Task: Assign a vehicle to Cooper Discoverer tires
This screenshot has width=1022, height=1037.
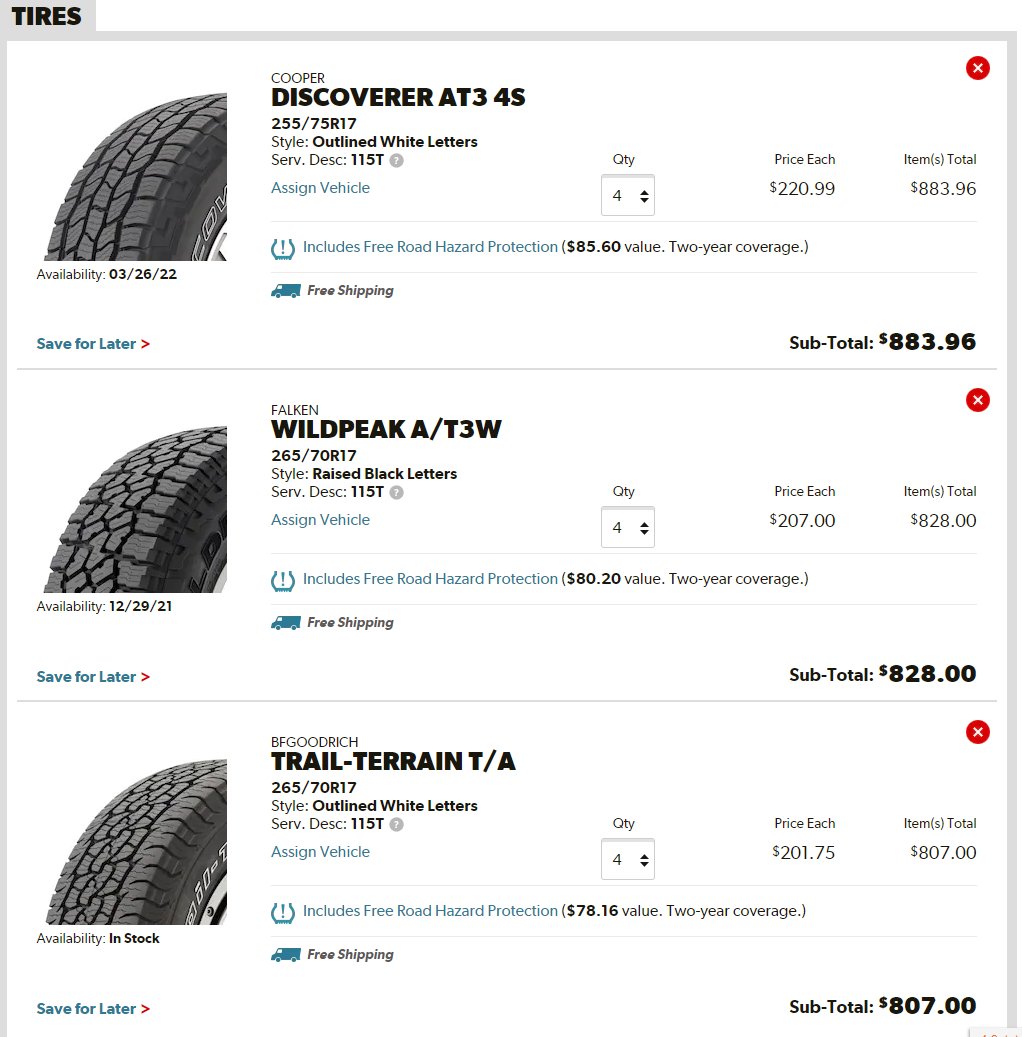Action: click(x=320, y=188)
